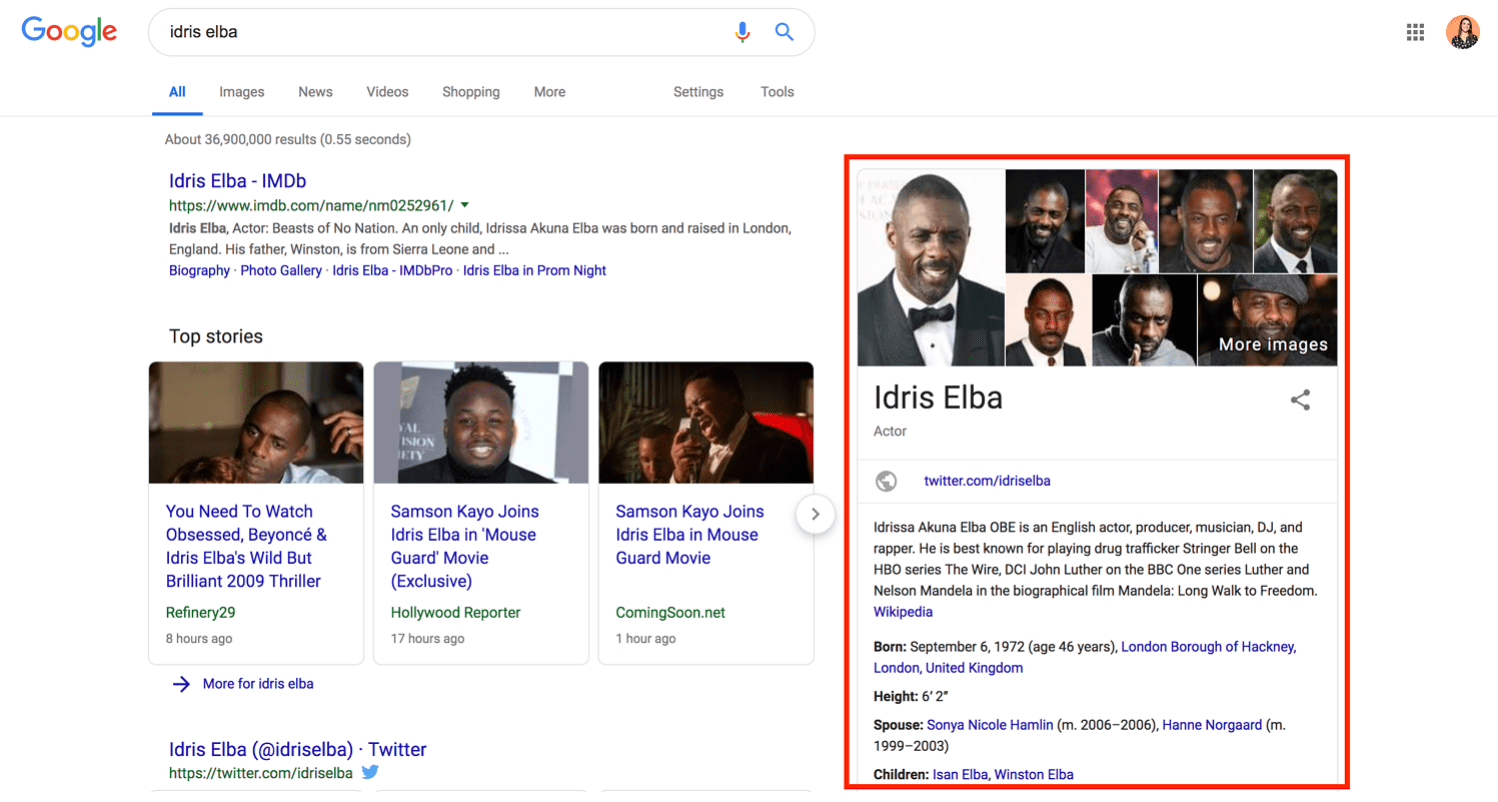Click the blue search magnifier icon

pos(785,32)
